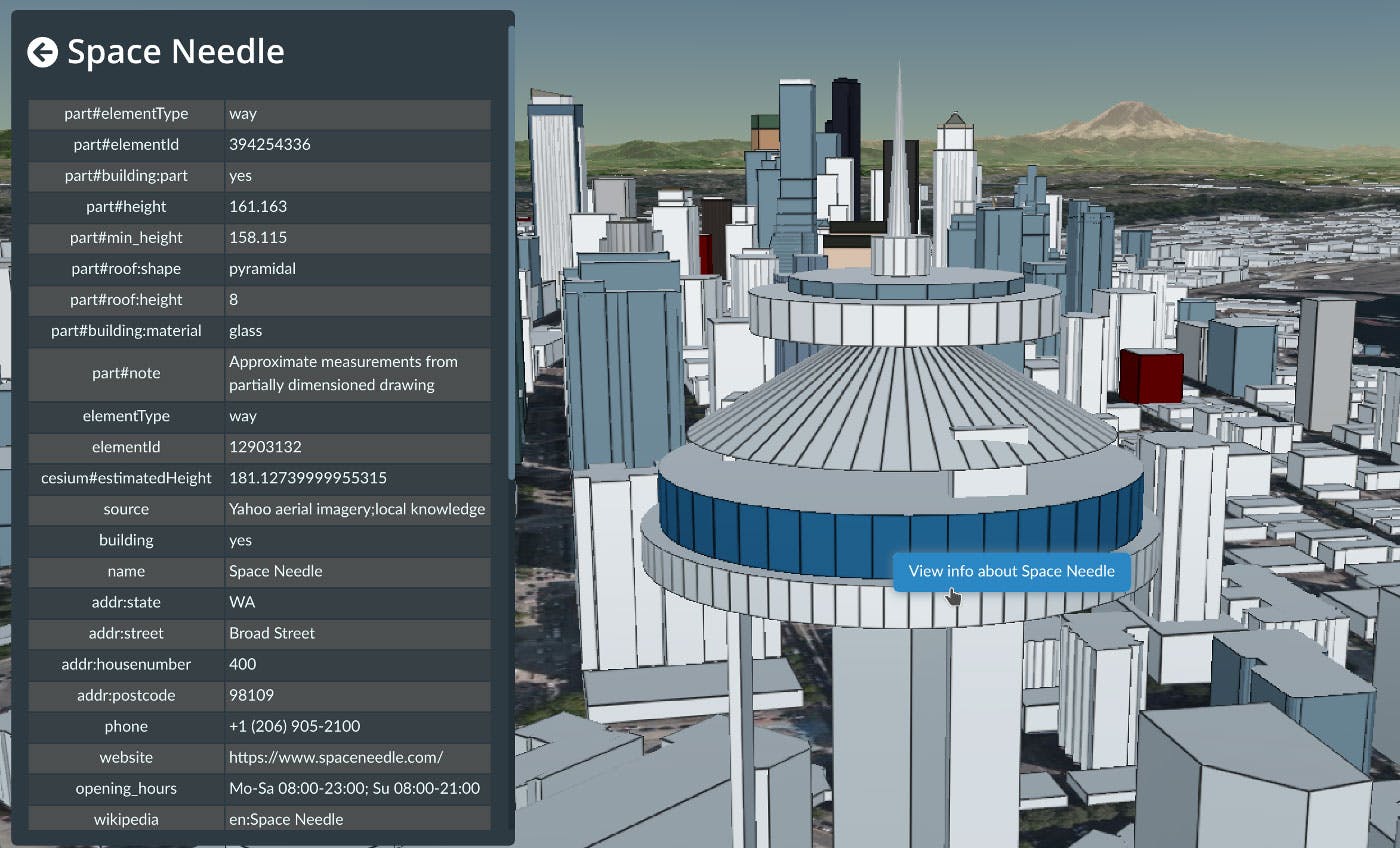Click the back arrow on the Space Needle panel
The height and width of the screenshot is (848, 1400).
click(x=42, y=51)
